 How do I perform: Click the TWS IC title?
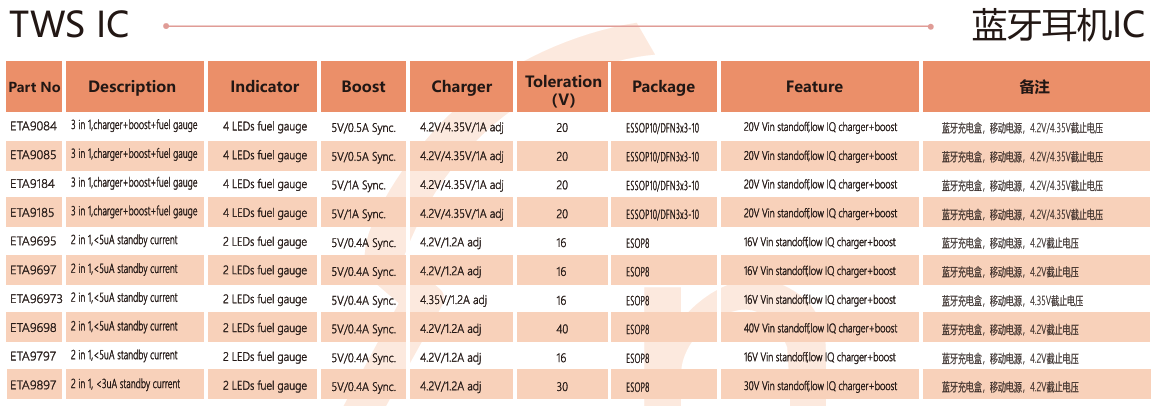[68, 25]
